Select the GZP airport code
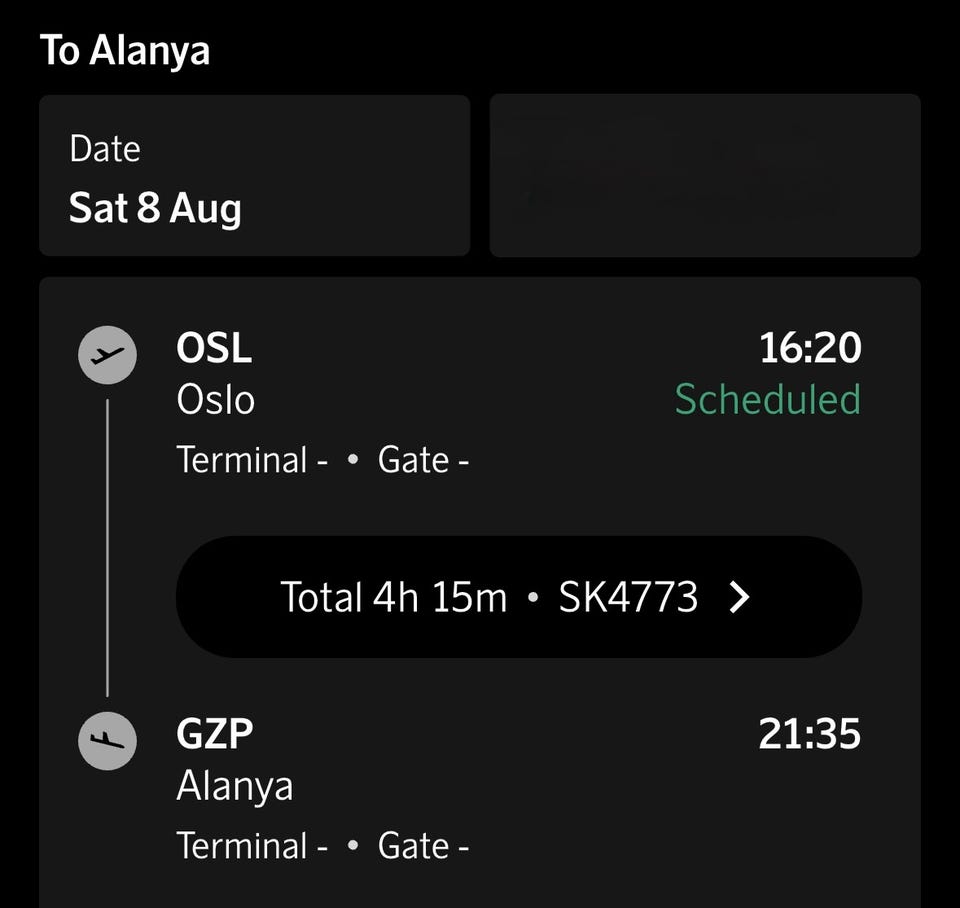Viewport: 960px width, 908px height. click(x=215, y=734)
